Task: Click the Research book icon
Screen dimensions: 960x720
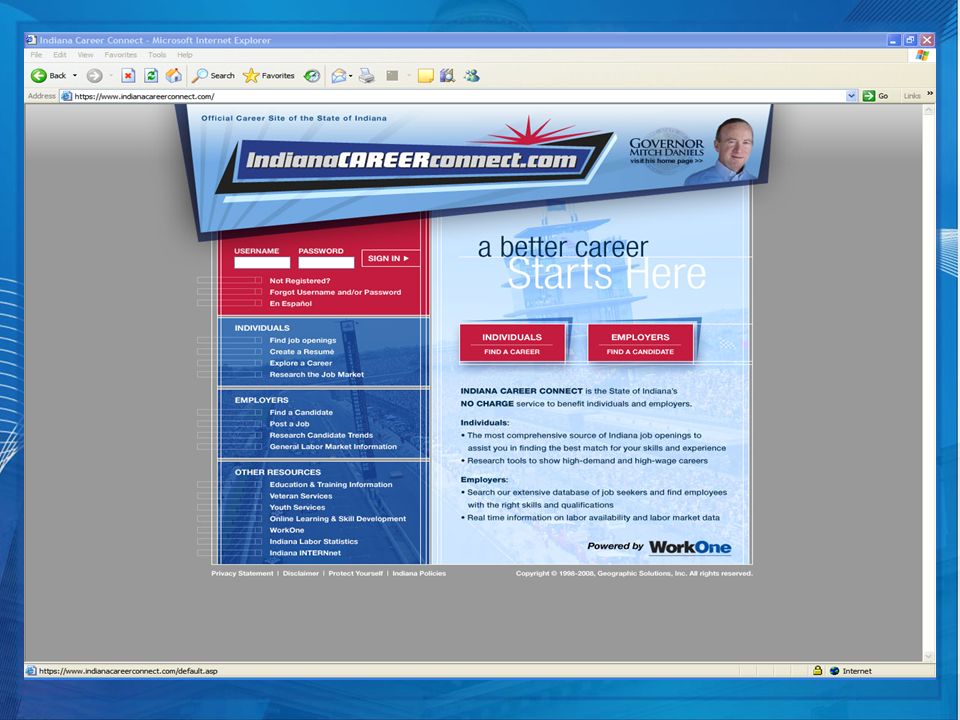Action: [448, 76]
